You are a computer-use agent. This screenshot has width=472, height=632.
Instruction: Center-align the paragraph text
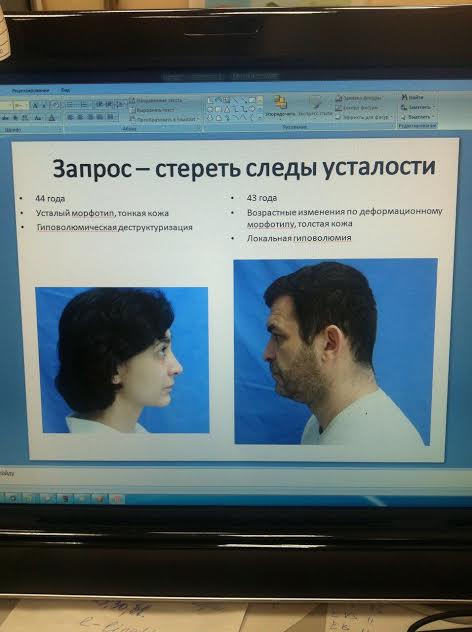pos(80,117)
